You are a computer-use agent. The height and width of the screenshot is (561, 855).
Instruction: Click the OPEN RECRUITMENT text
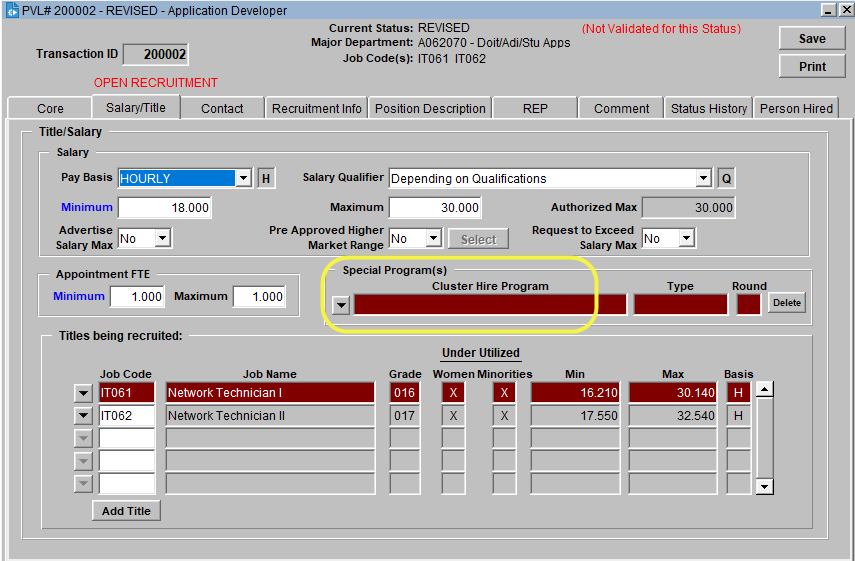point(155,82)
